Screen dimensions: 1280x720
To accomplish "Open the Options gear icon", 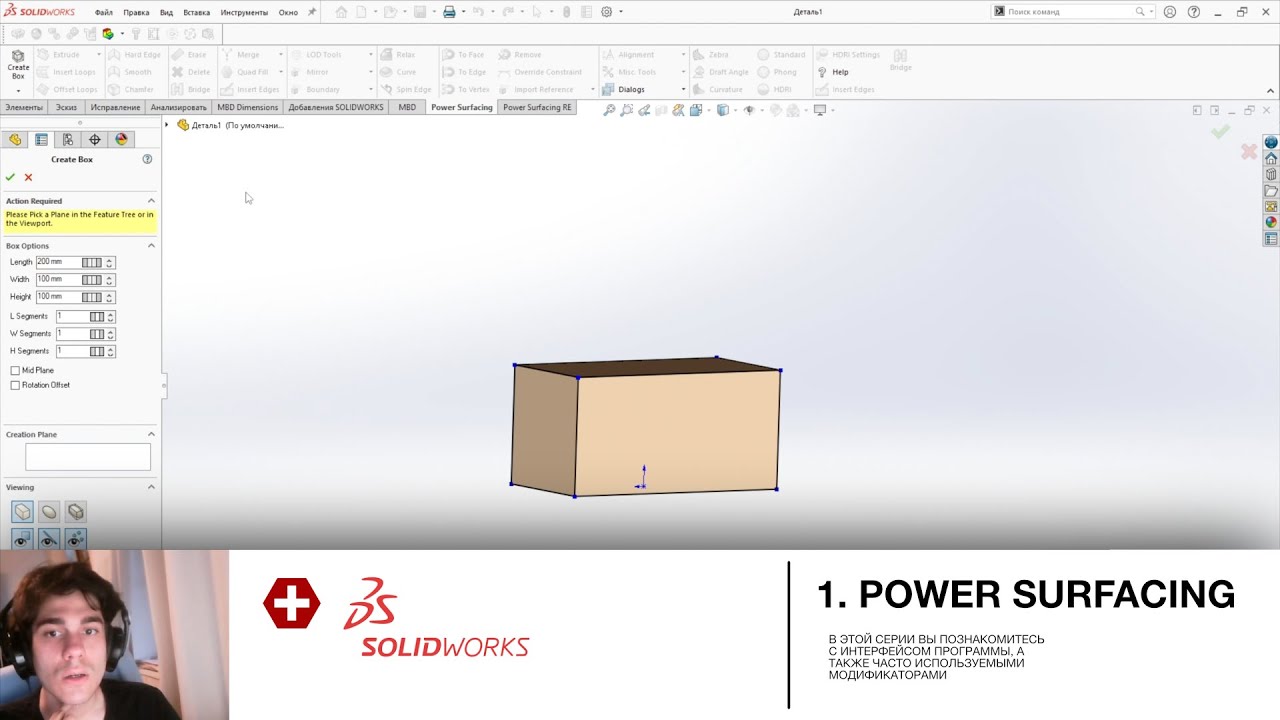I will (606, 12).
